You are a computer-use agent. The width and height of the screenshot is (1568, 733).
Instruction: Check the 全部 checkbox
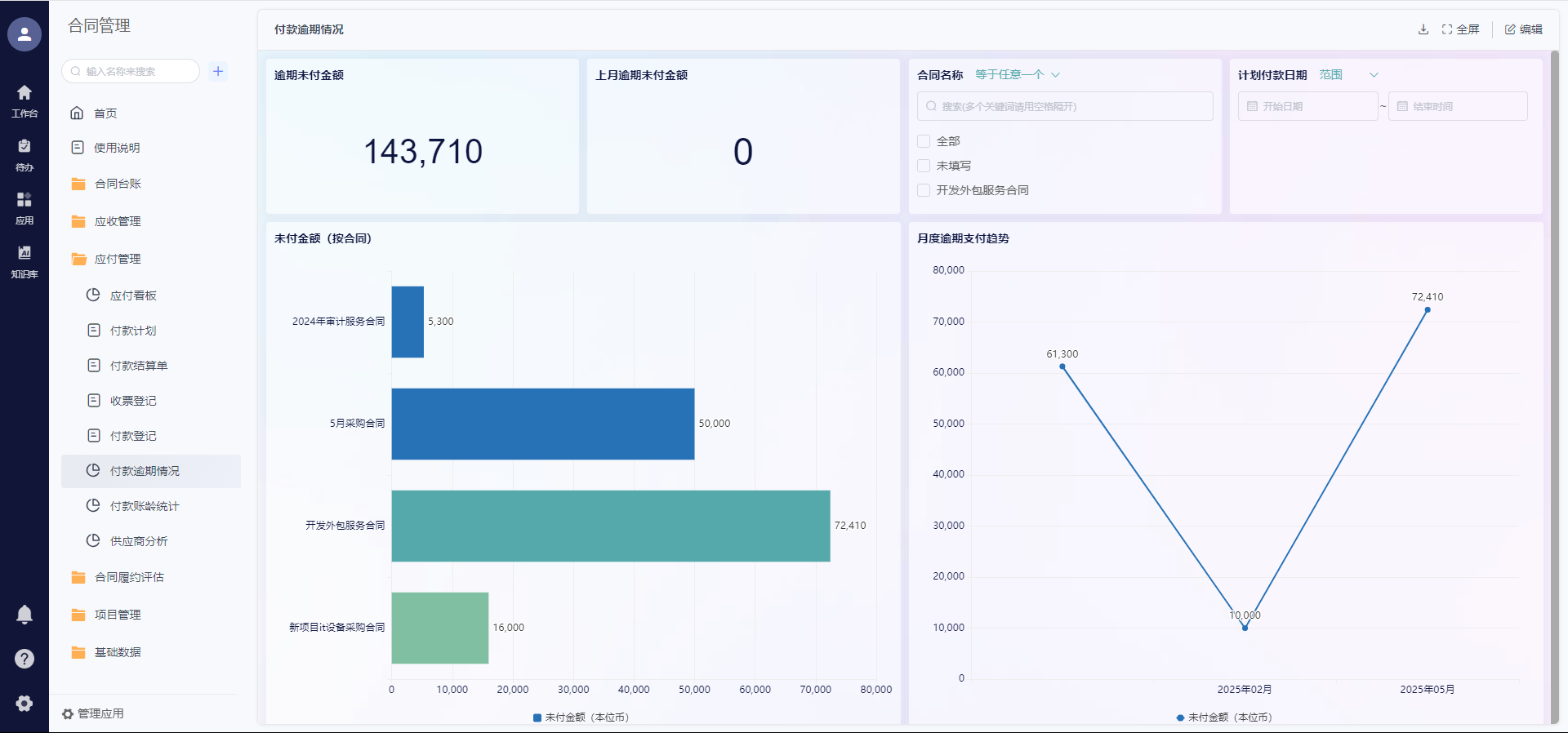click(x=924, y=141)
